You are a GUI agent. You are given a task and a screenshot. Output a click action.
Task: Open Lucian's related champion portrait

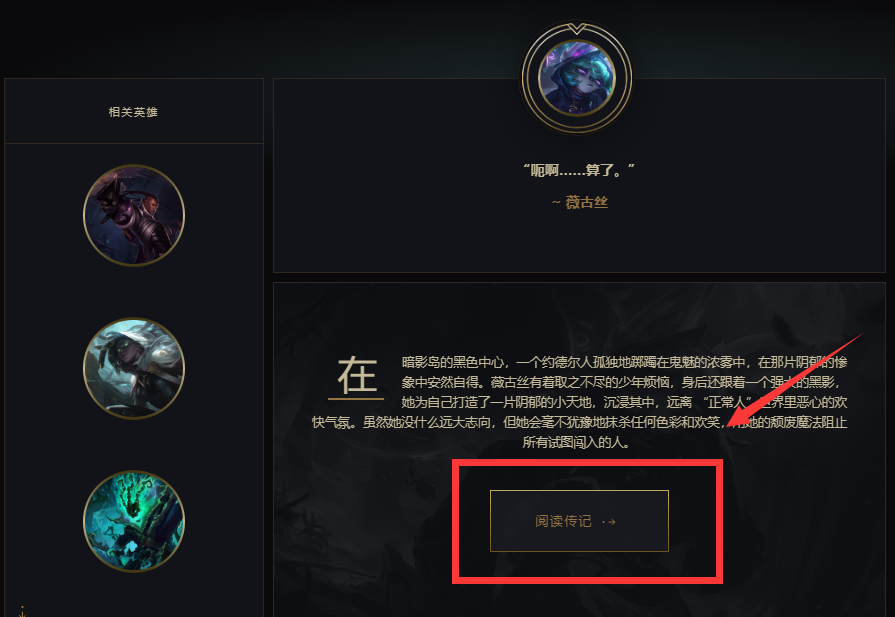coord(134,215)
